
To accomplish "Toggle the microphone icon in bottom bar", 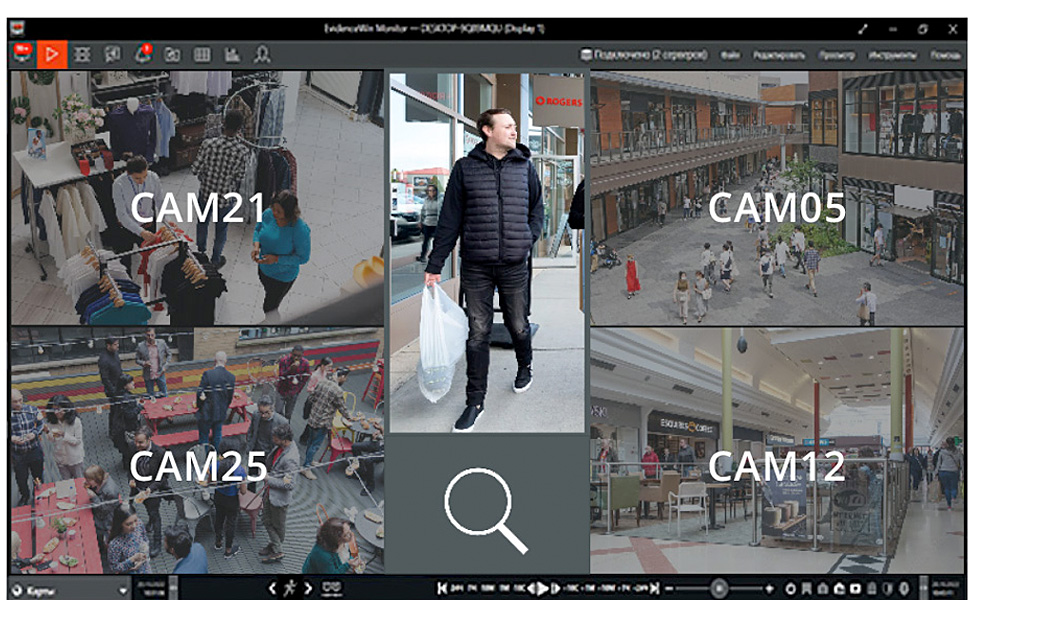I will (x=902, y=589).
